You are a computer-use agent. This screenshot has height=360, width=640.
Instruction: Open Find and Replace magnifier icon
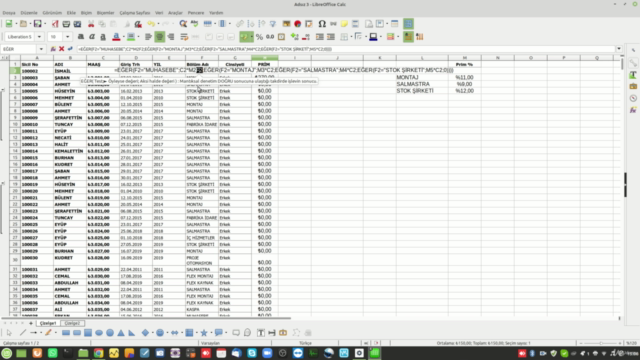click(183, 24)
